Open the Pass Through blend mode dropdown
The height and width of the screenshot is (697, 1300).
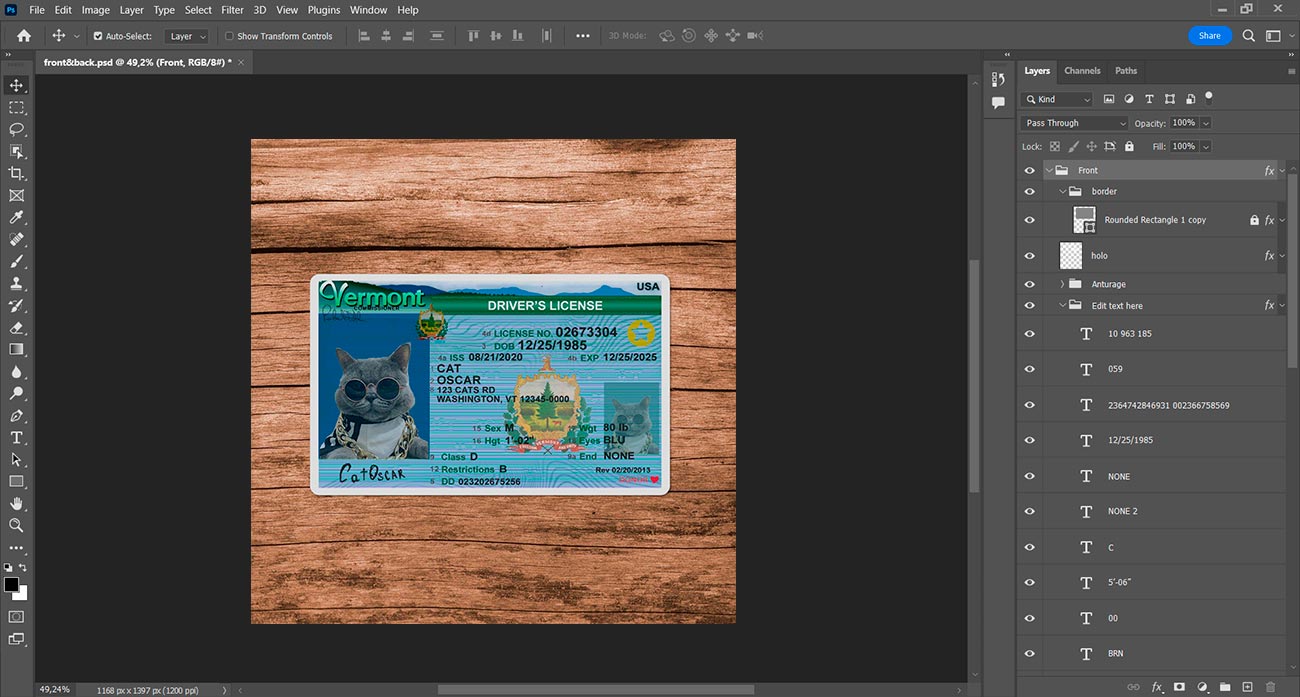coord(1074,123)
